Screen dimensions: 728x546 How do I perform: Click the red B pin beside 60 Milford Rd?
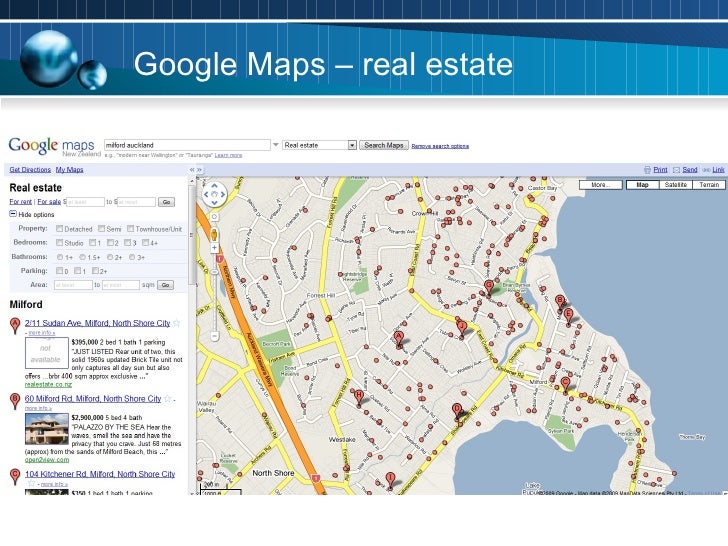(x=15, y=401)
